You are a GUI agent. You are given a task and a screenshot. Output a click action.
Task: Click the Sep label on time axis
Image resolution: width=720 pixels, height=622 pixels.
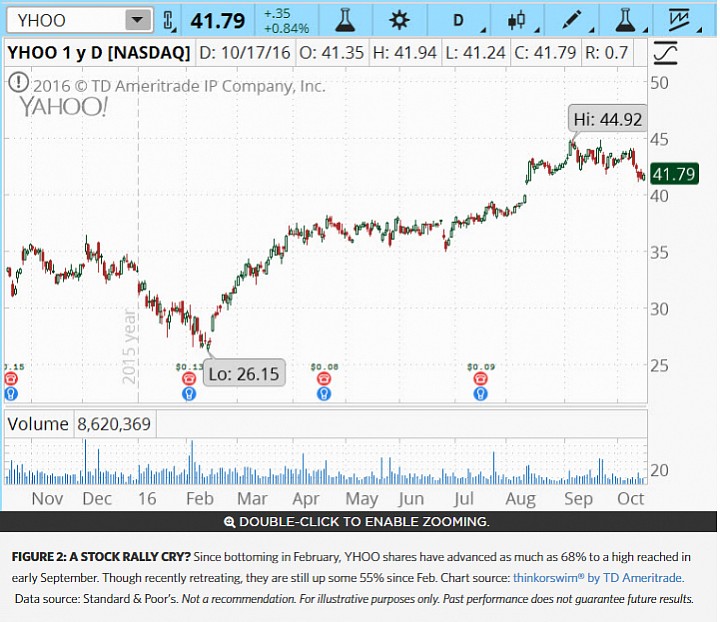click(578, 499)
